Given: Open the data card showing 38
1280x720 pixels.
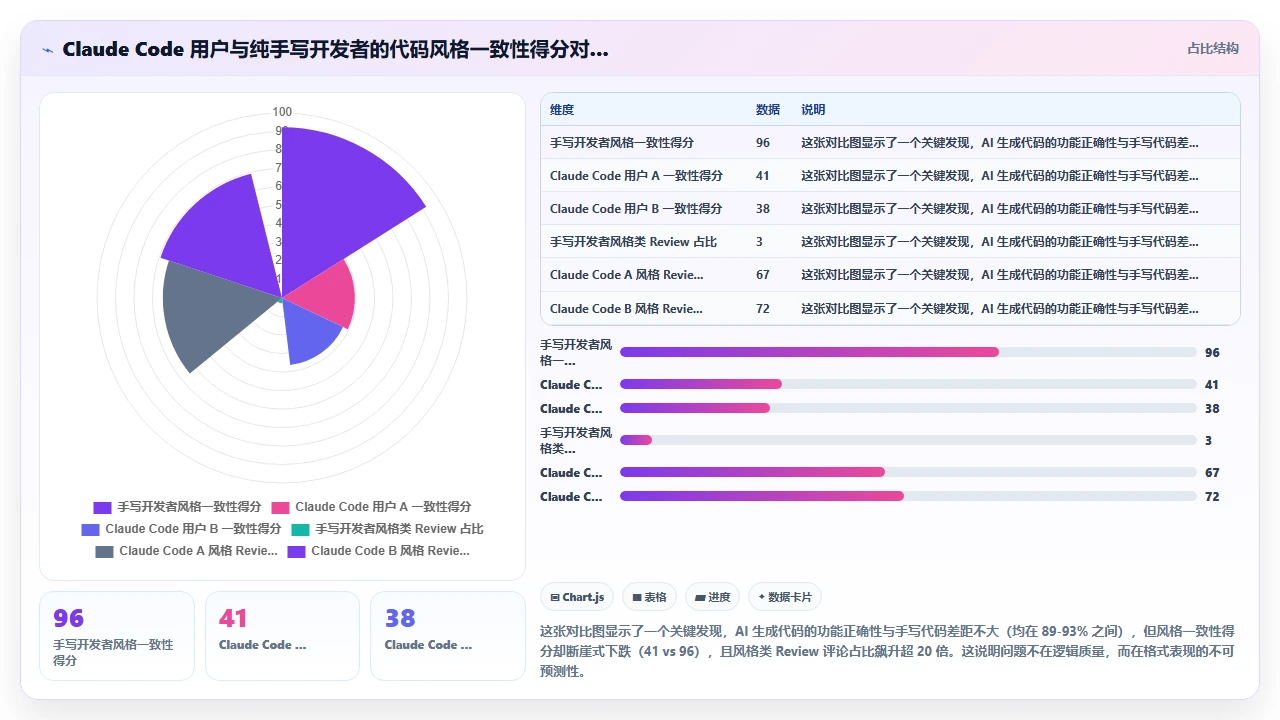Looking at the screenshot, I should click(x=447, y=636).
